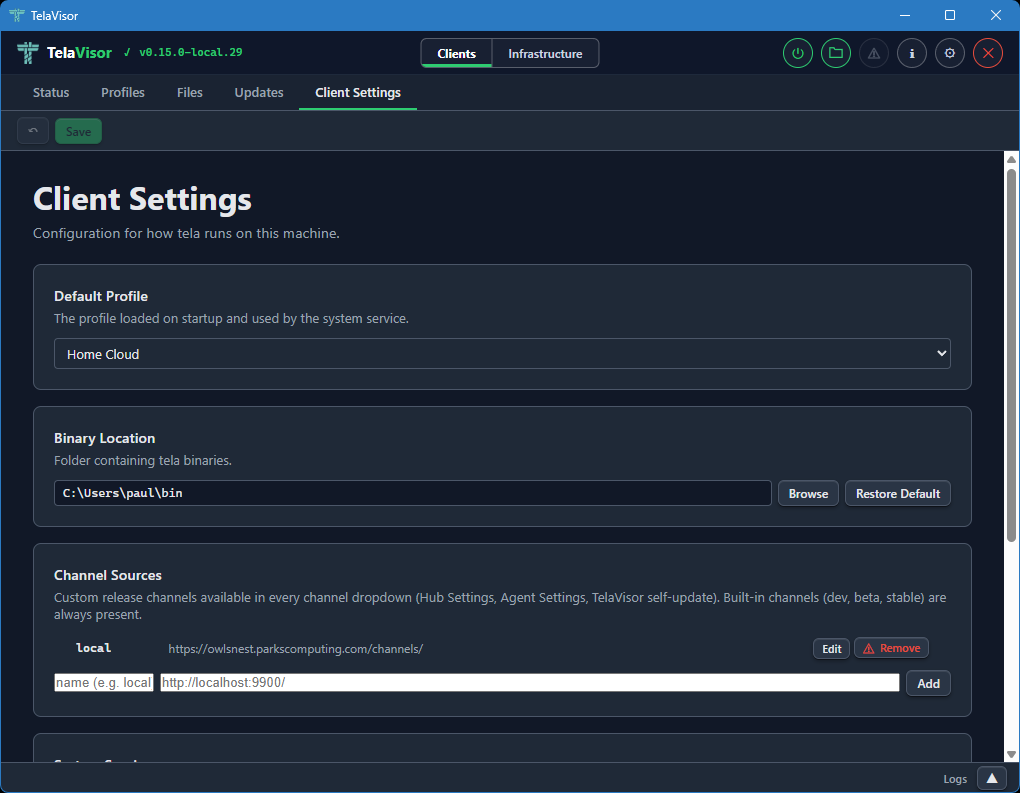Click the Binary Location heading
The image size is (1020, 793).
(104, 438)
